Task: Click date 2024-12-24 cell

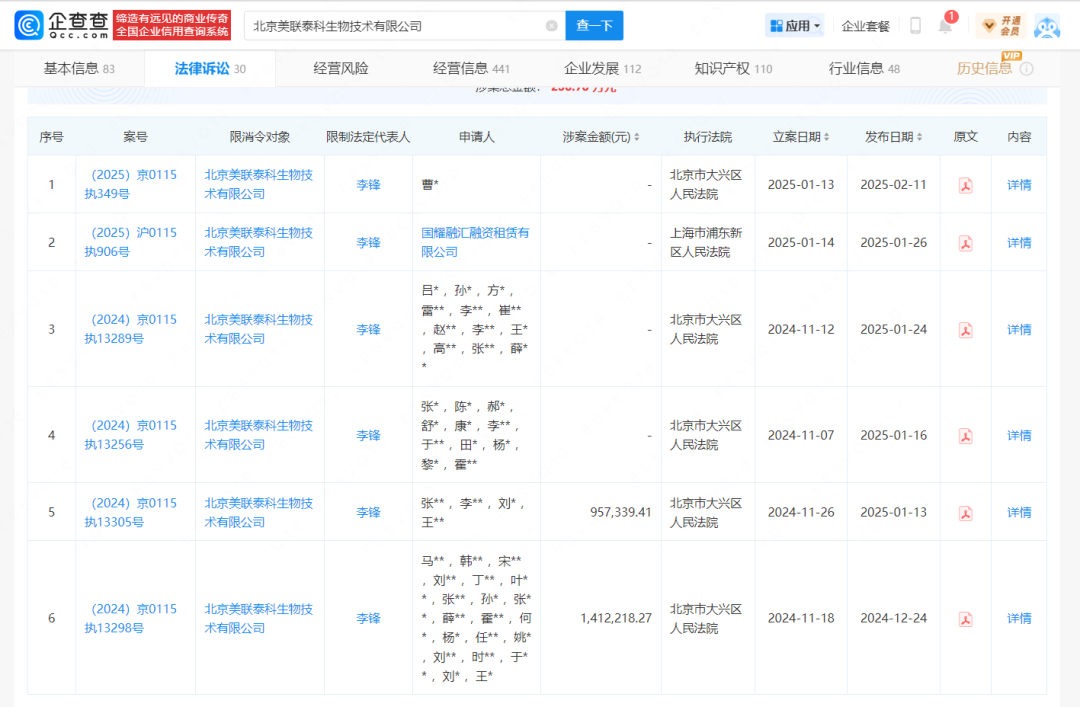Action: 893,618
